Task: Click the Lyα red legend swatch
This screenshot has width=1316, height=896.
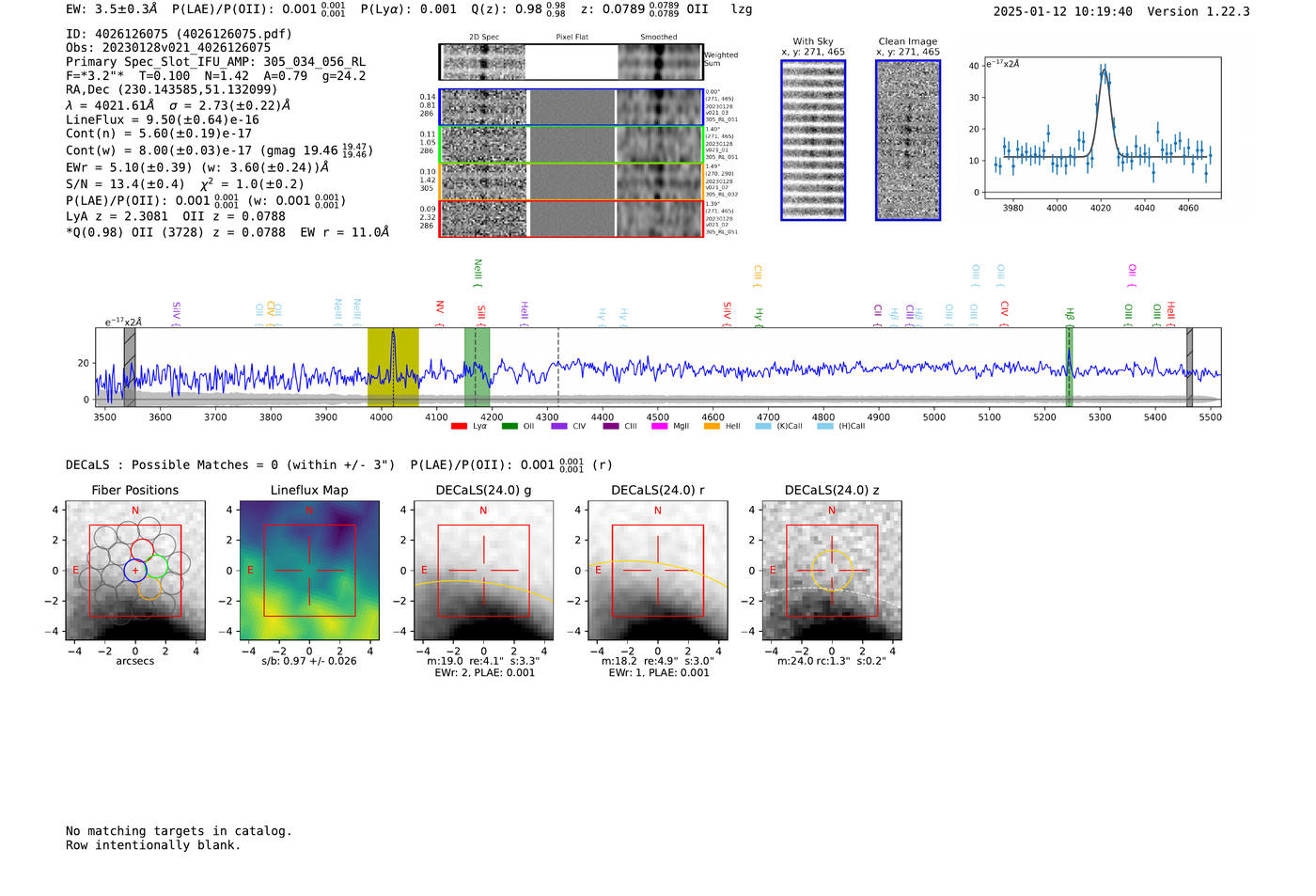Action: [x=459, y=426]
